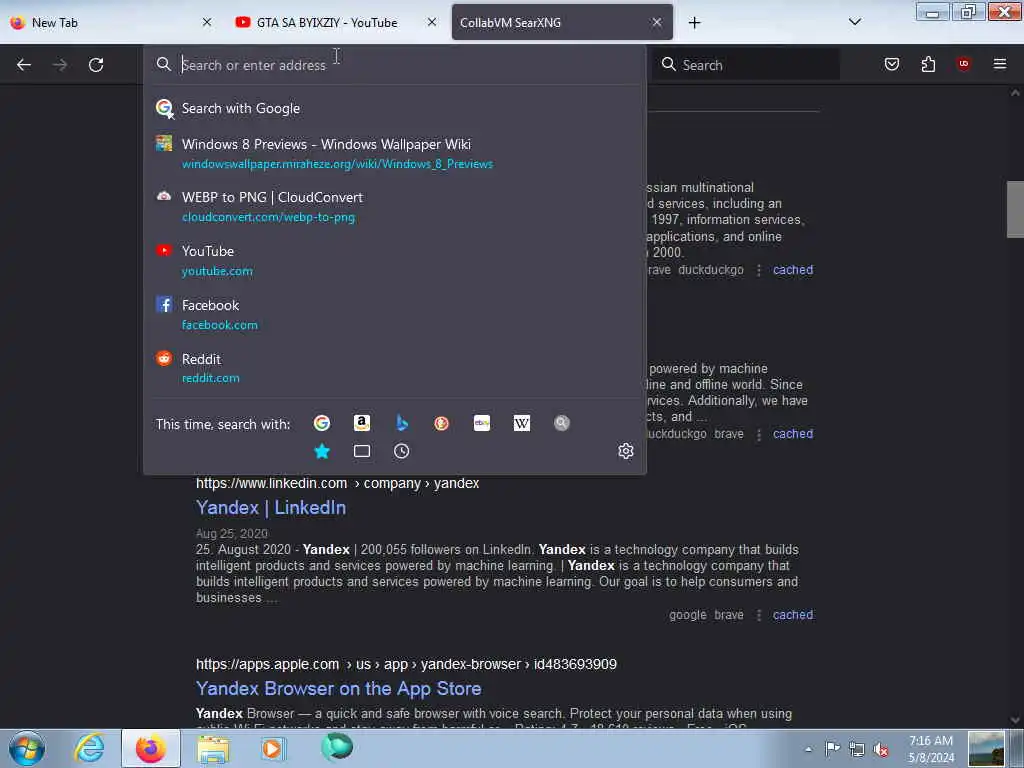
Task: Select the CollabVM SearXNG tab
Action: click(562, 22)
